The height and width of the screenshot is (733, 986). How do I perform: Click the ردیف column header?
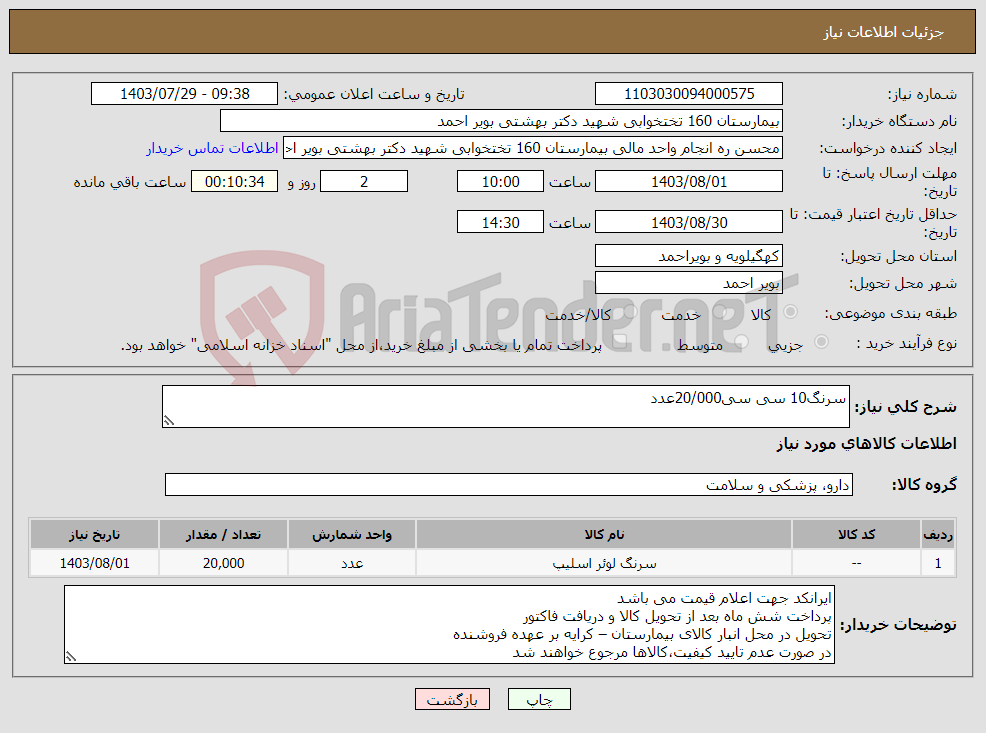point(938,534)
